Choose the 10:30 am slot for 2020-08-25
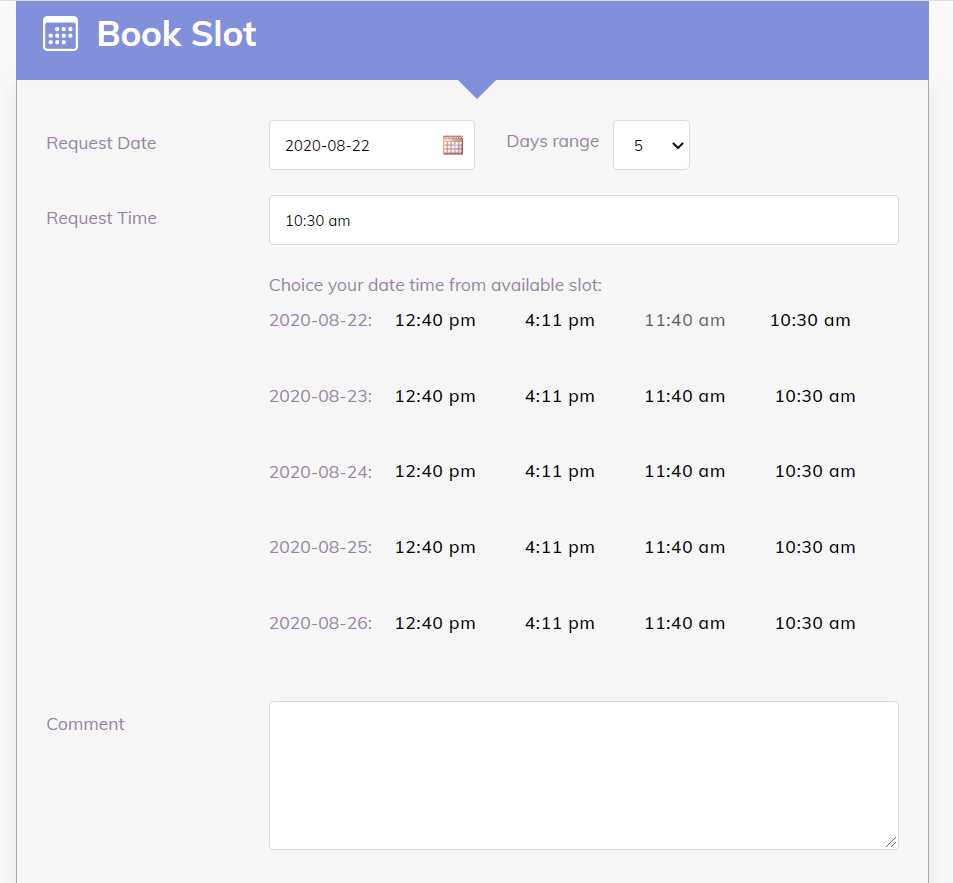 (814, 547)
